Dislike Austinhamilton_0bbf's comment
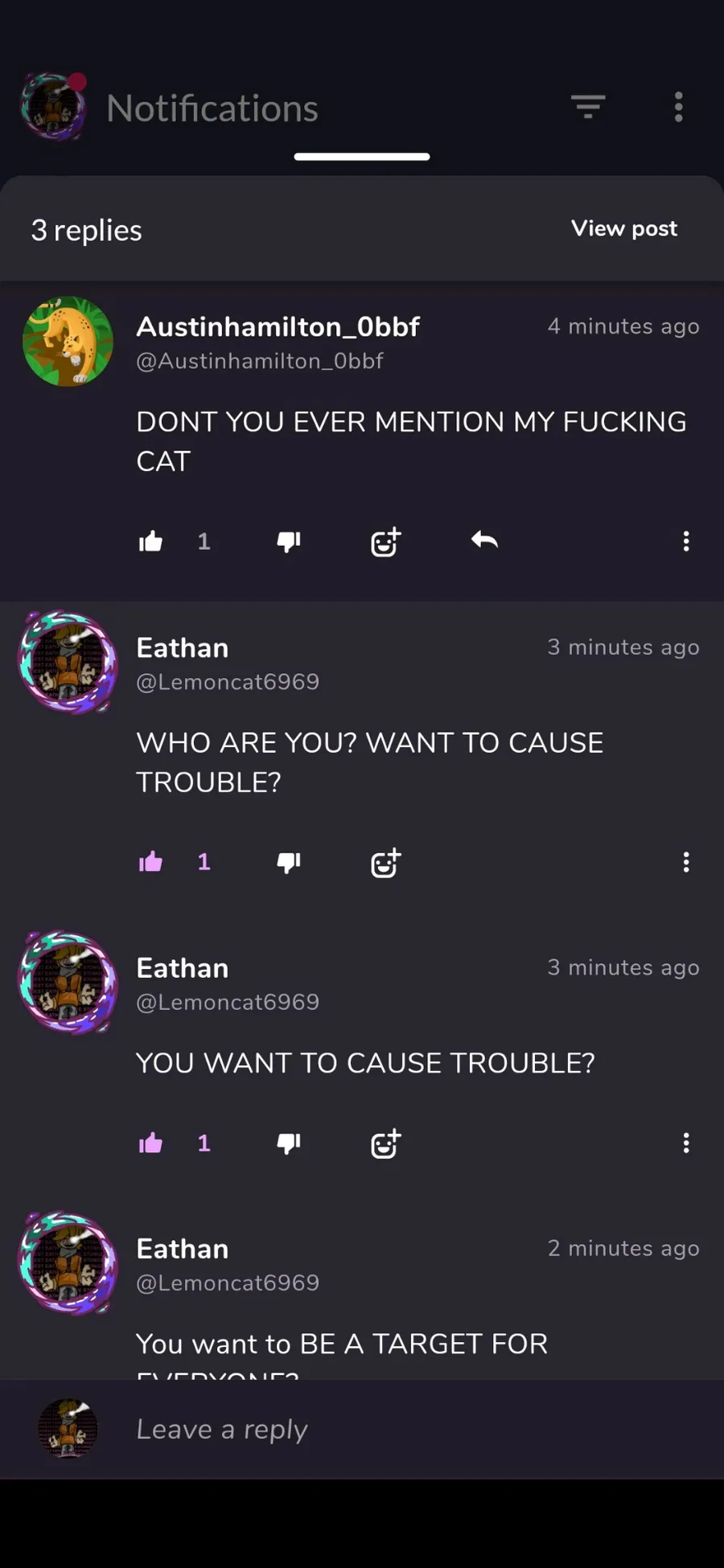This screenshot has height=1568, width=724. [x=288, y=542]
